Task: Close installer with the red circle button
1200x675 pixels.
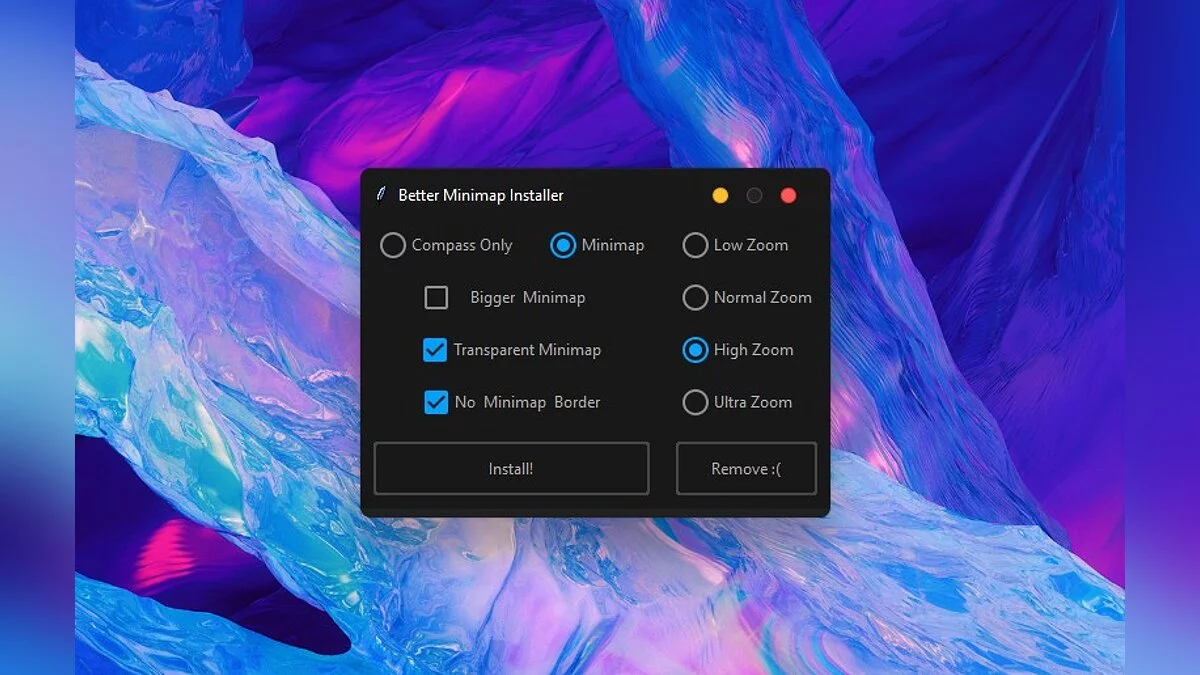Action: click(x=788, y=195)
